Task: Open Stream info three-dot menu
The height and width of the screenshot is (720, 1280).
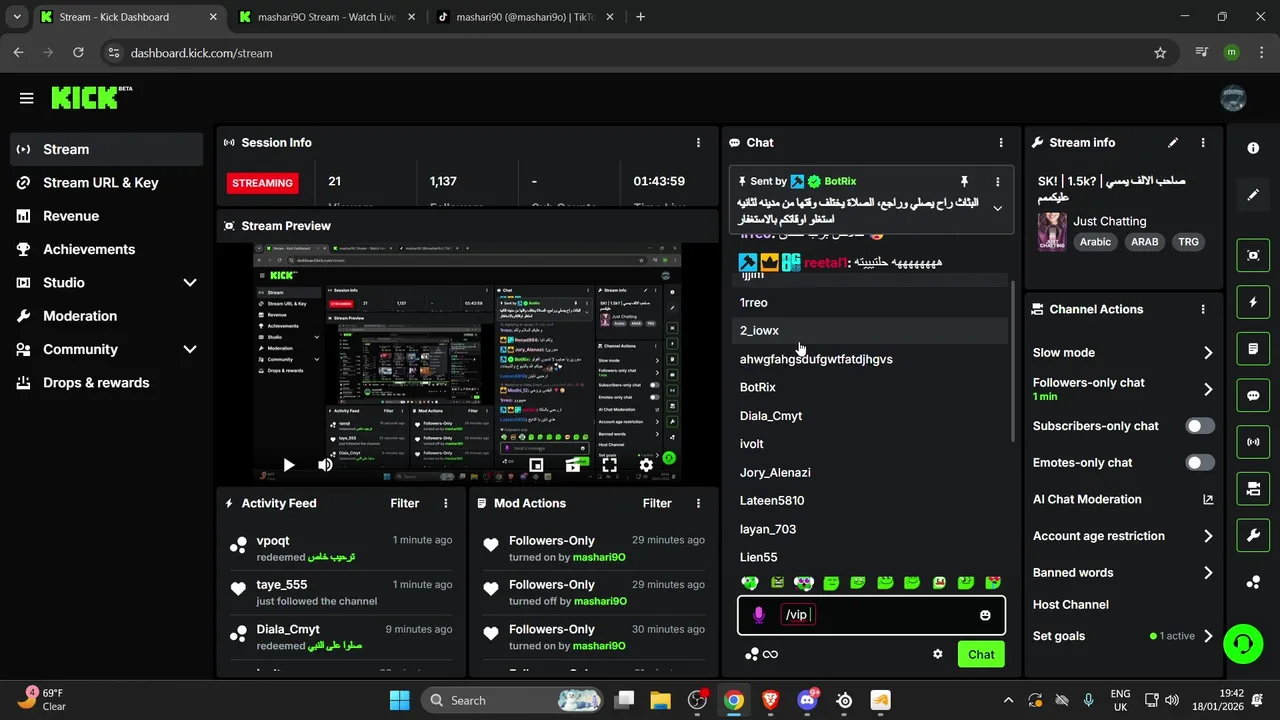Action: 1203,143
